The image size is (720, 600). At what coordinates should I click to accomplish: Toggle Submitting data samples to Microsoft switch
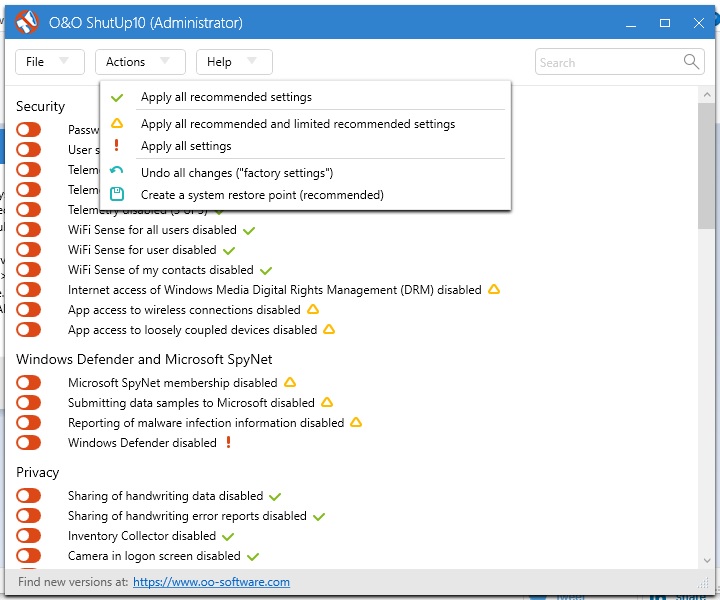click(28, 403)
